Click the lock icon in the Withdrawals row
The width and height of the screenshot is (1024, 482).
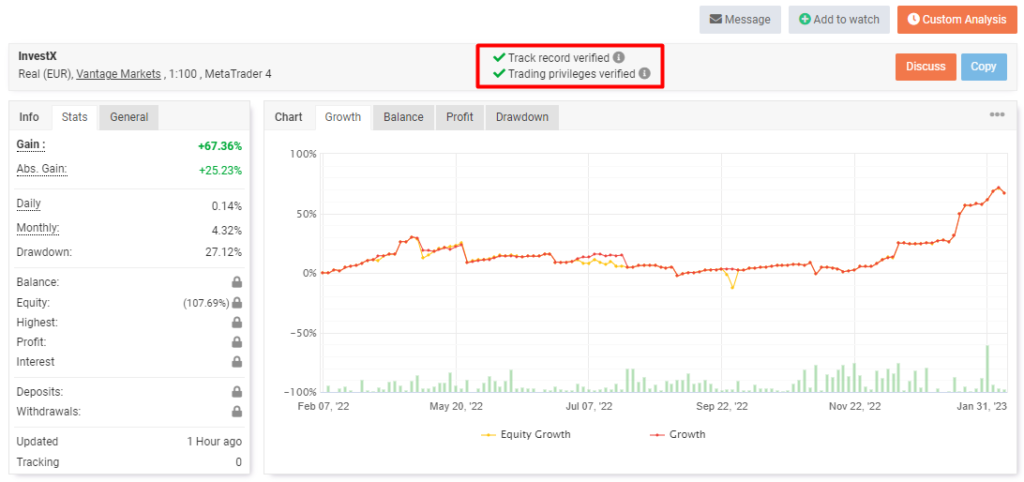pos(237,411)
